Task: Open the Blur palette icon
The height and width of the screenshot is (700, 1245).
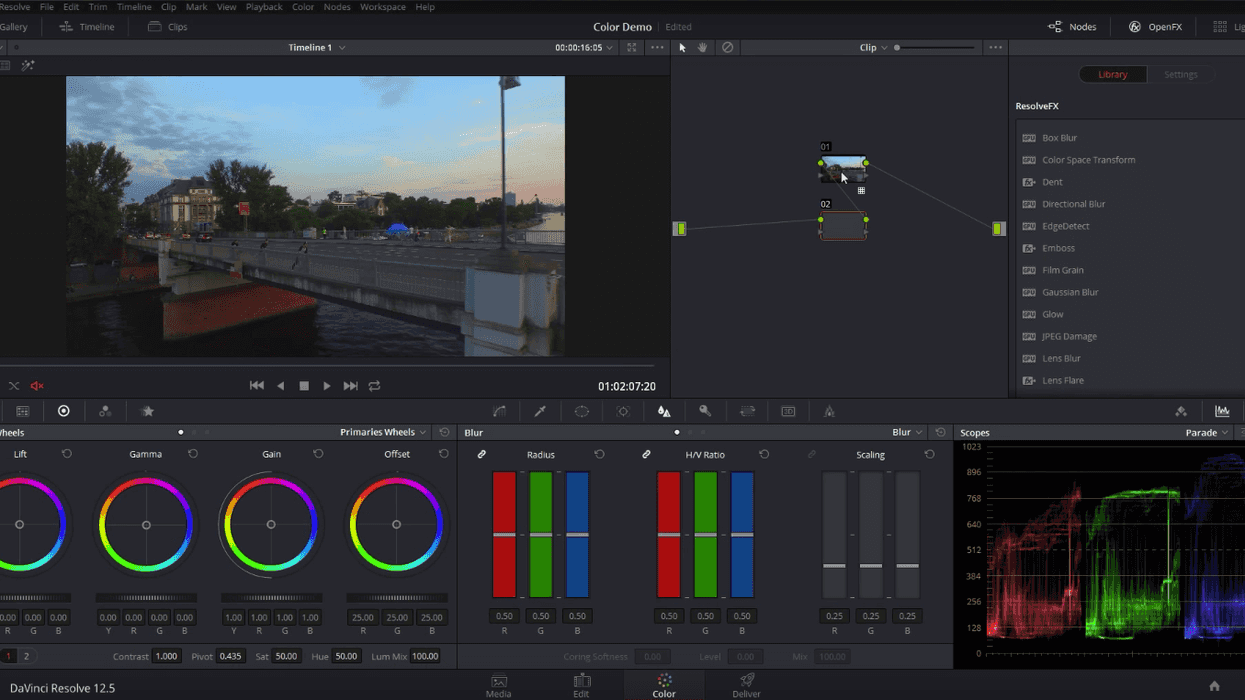Action: [x=664, y=411]
